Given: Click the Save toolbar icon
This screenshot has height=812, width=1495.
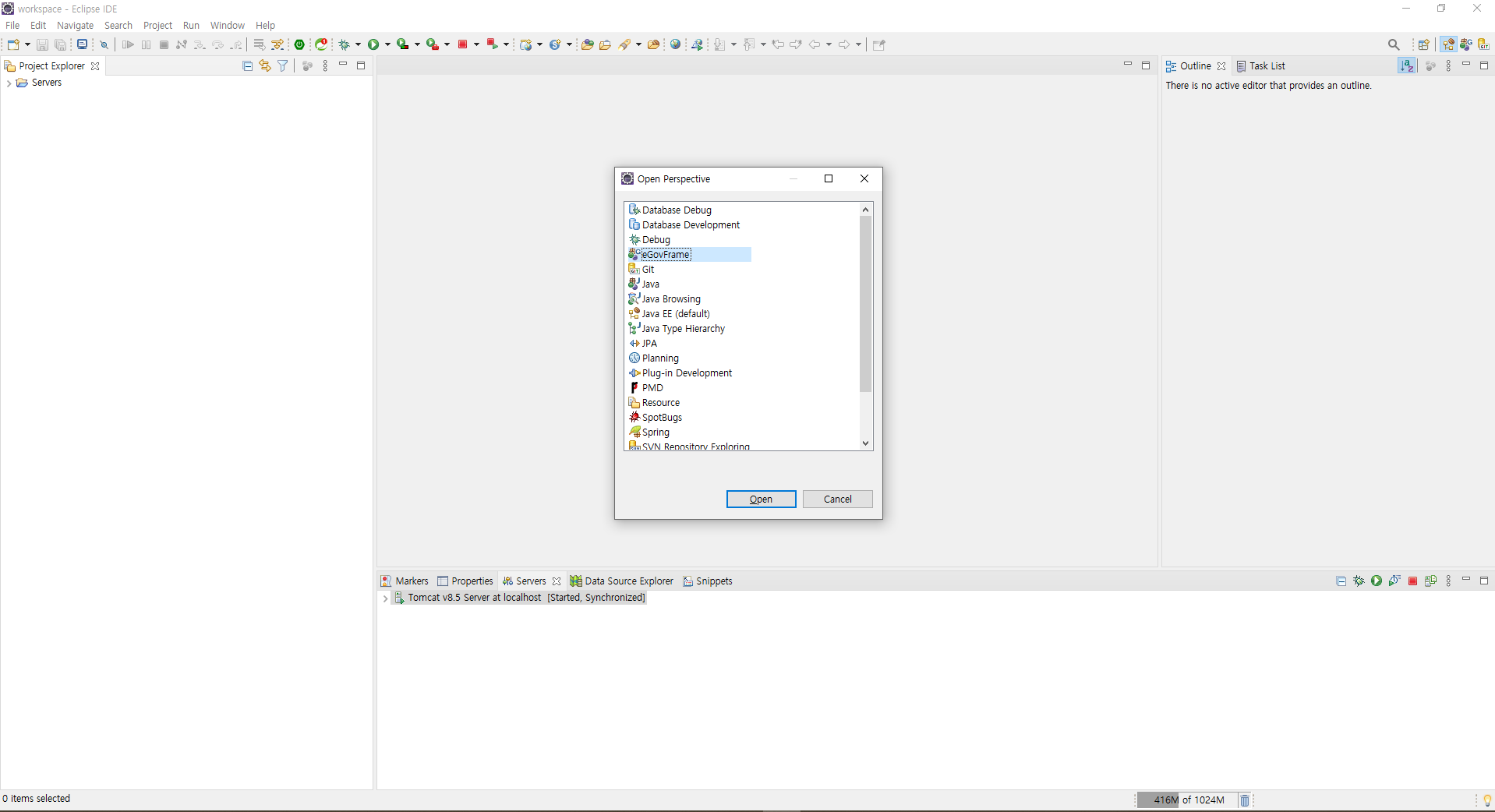Looking at the screenshot, I should click(42, 44).
